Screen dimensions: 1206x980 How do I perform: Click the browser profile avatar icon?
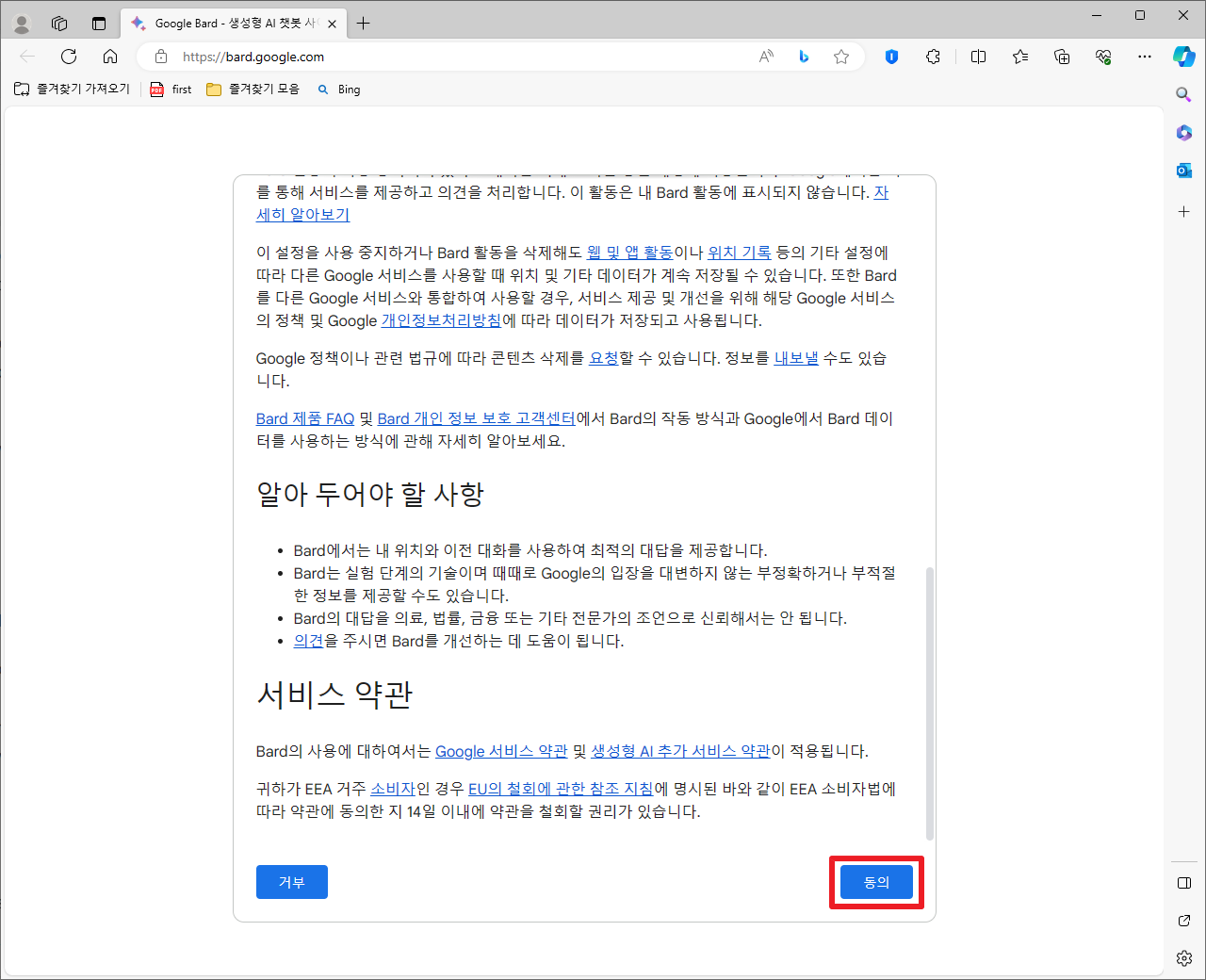(22, 24)
